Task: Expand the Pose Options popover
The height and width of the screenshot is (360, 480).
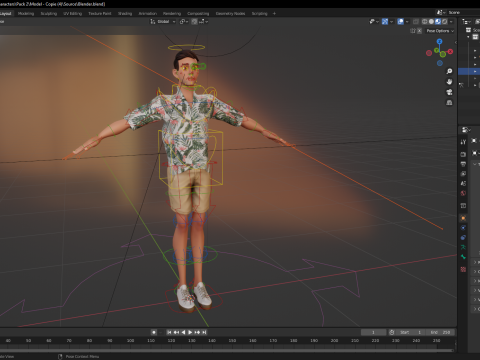Action: click(440, 31)
